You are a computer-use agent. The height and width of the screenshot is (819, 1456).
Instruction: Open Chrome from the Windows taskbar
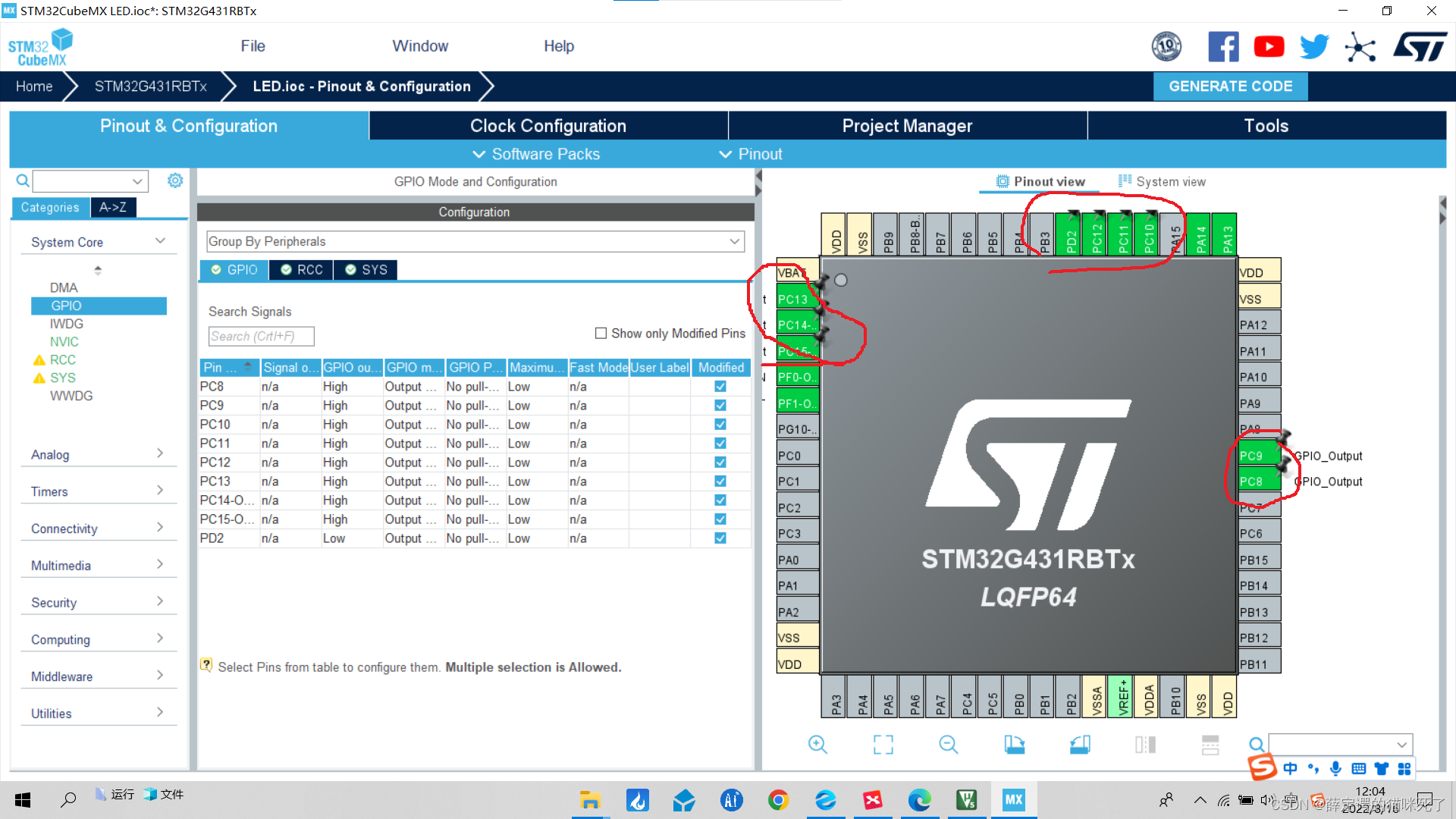tap(778, 799)
